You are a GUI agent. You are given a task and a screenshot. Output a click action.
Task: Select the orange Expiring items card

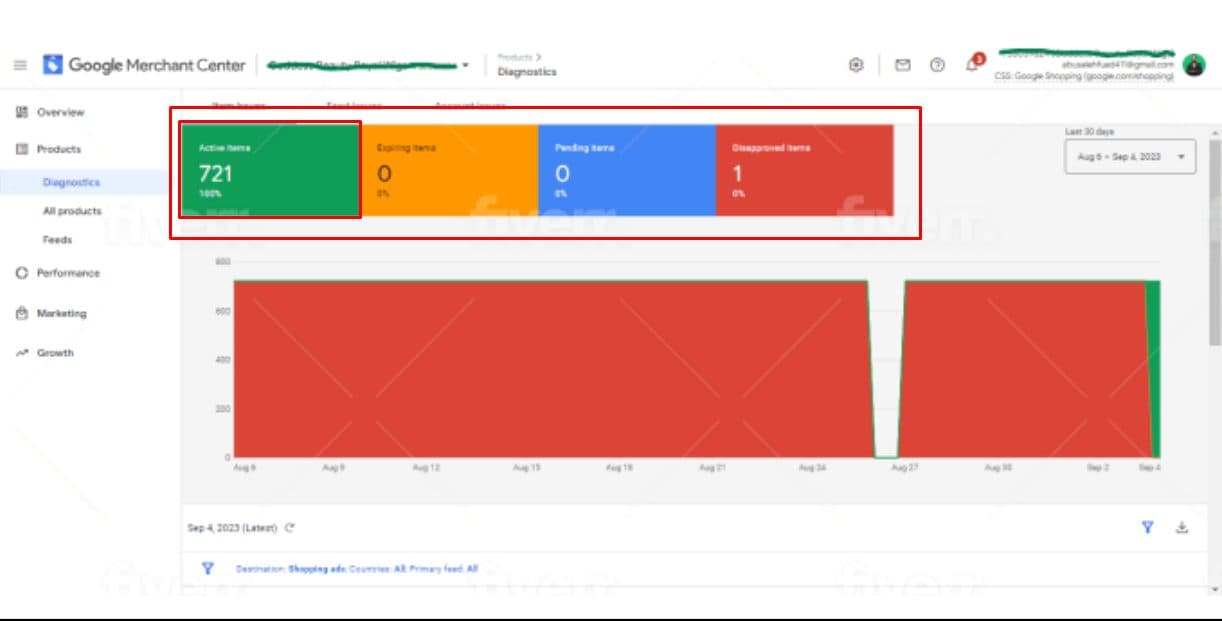pos(449,170)
